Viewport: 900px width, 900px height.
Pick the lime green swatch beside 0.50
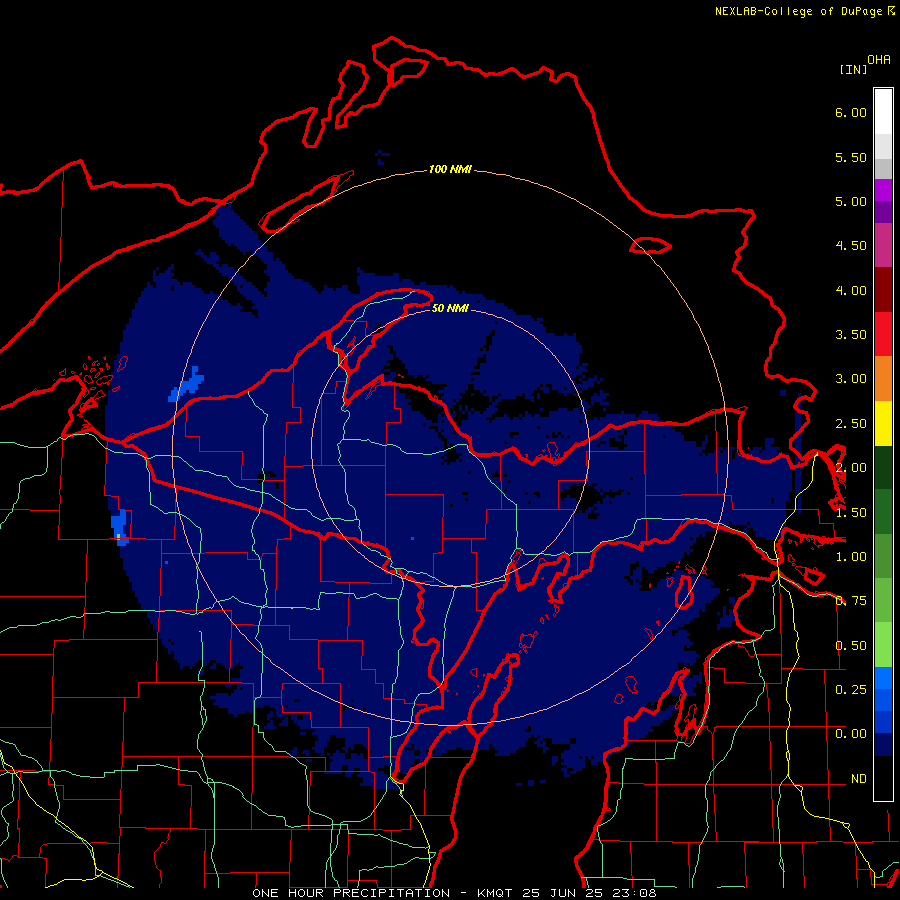[x=883, y=645]
